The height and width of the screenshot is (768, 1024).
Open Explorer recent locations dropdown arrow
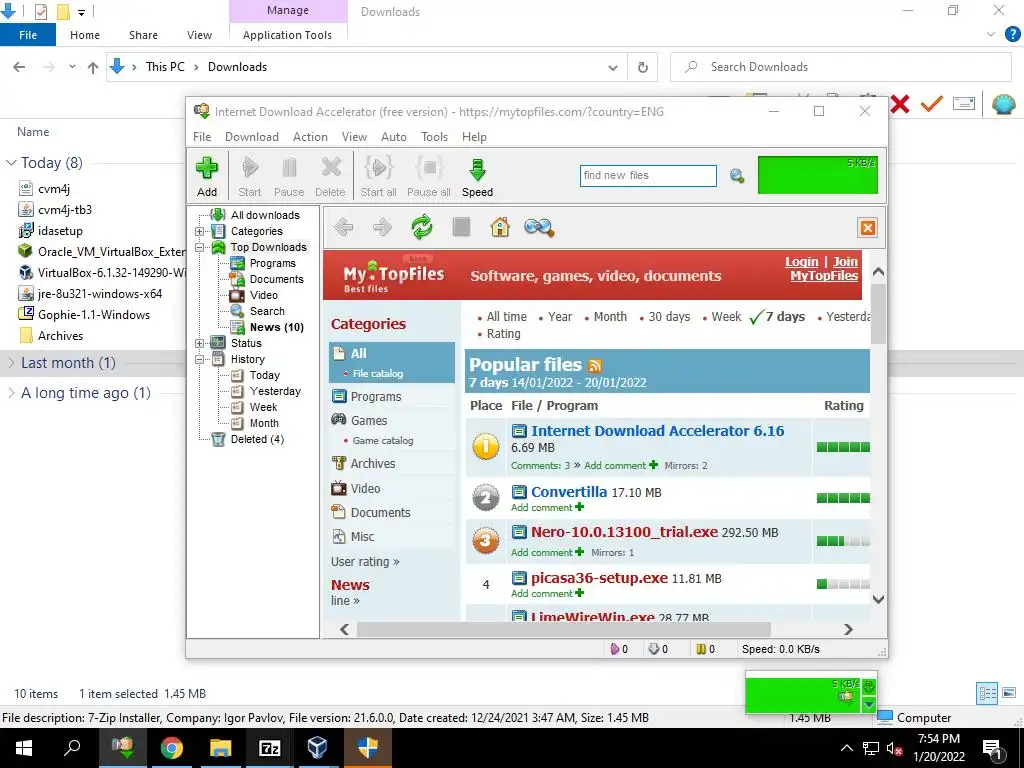pyautogui.click(x=72, y=67)
